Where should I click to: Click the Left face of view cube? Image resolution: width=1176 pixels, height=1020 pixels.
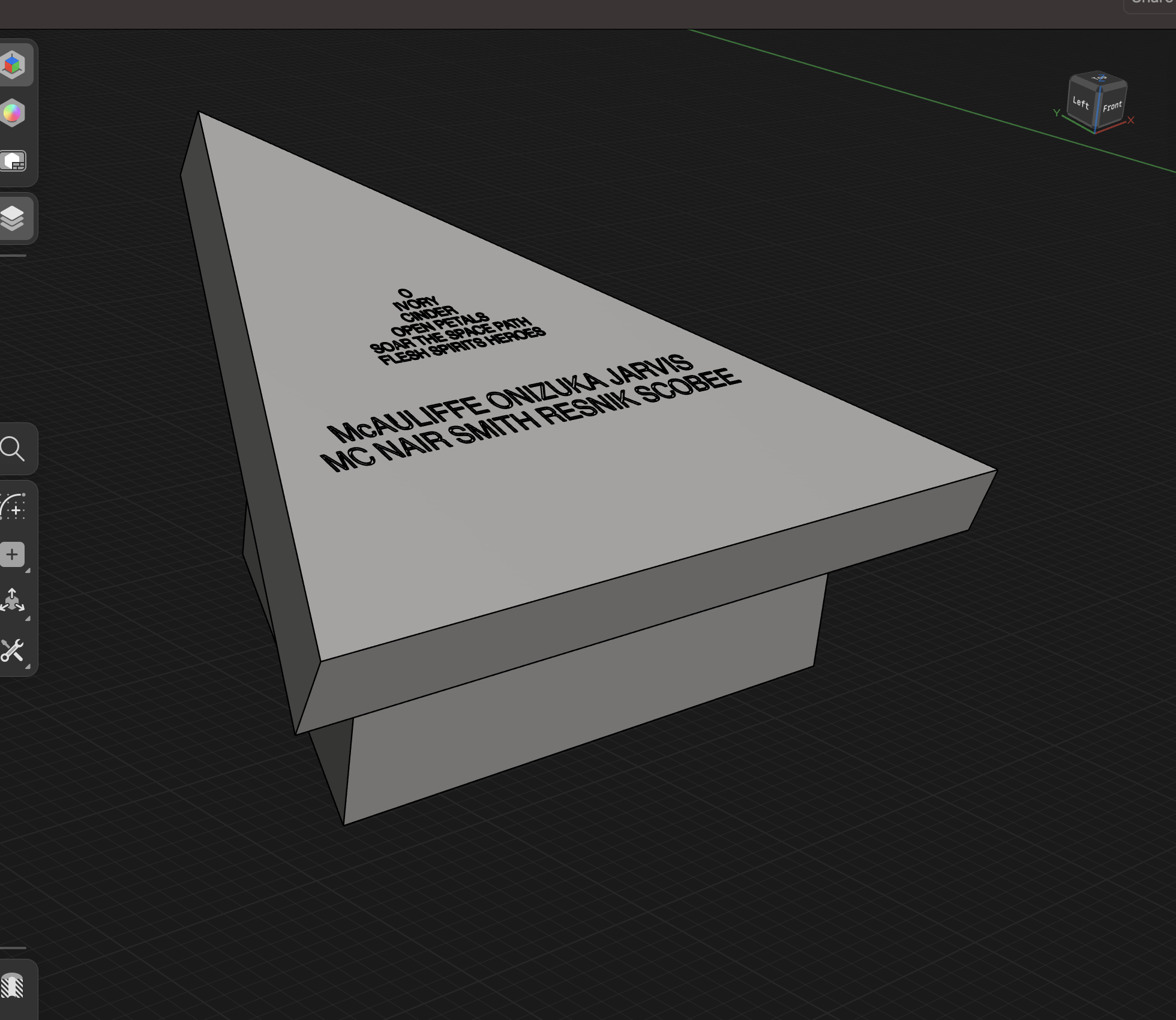click(1081, 103)
